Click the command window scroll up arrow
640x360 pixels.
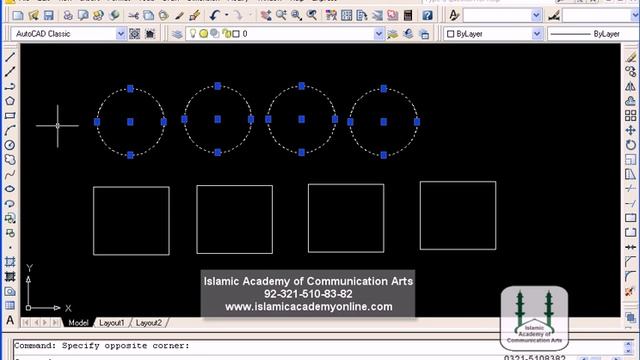(629, 345)
